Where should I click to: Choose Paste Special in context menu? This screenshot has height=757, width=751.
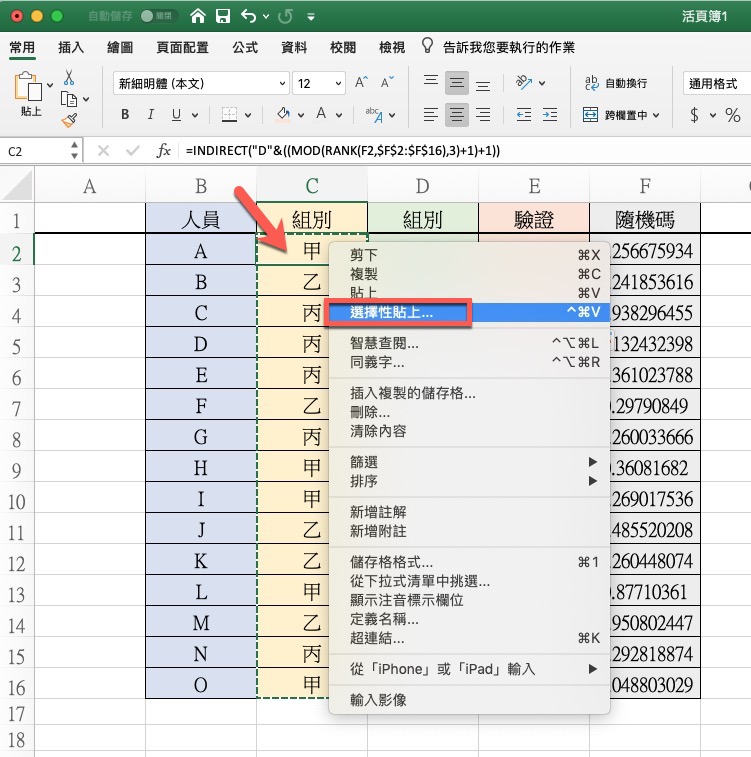point(392,313)
